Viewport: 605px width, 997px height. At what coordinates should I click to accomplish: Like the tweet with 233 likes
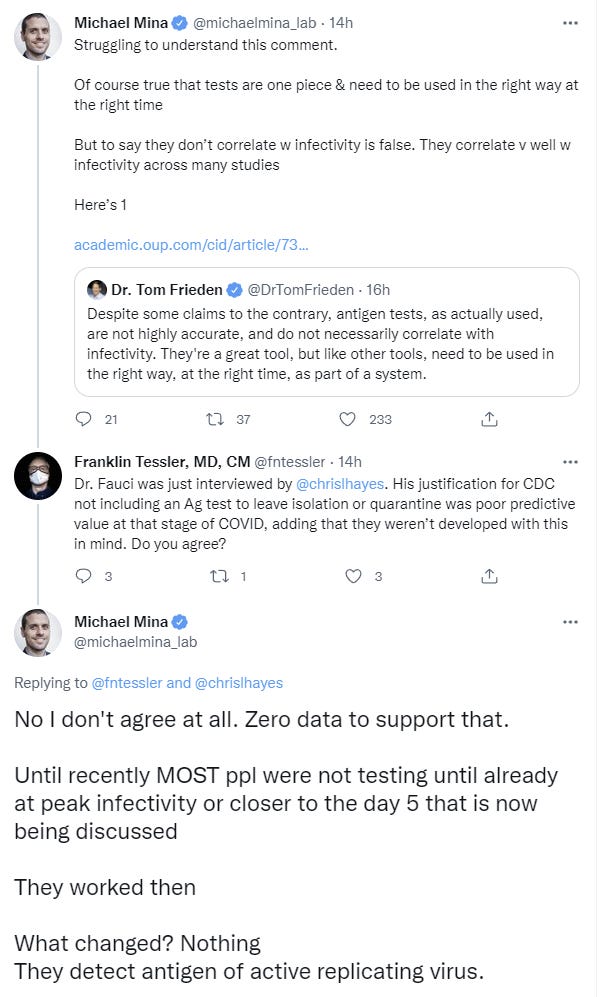(348, 419)
